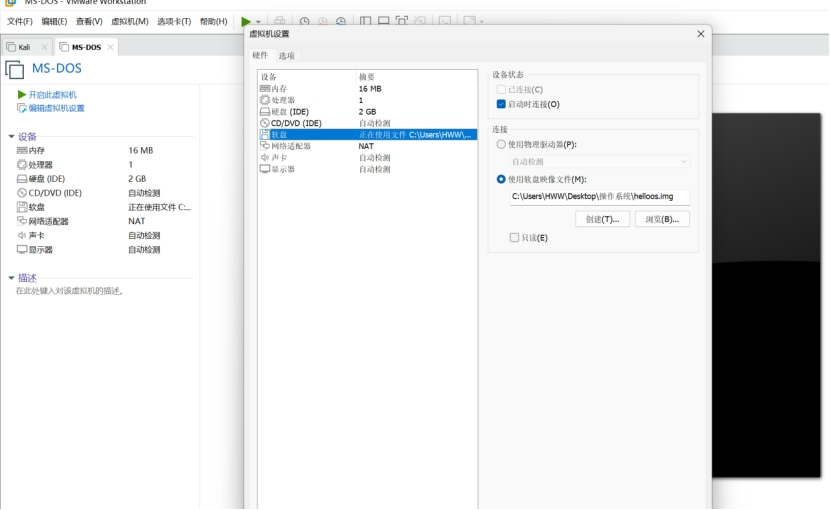Screen dimensions: 830x510
Task: Toggle the 已连接(C) checkbox
Action: pyautogui.click(x=501, y=90)
